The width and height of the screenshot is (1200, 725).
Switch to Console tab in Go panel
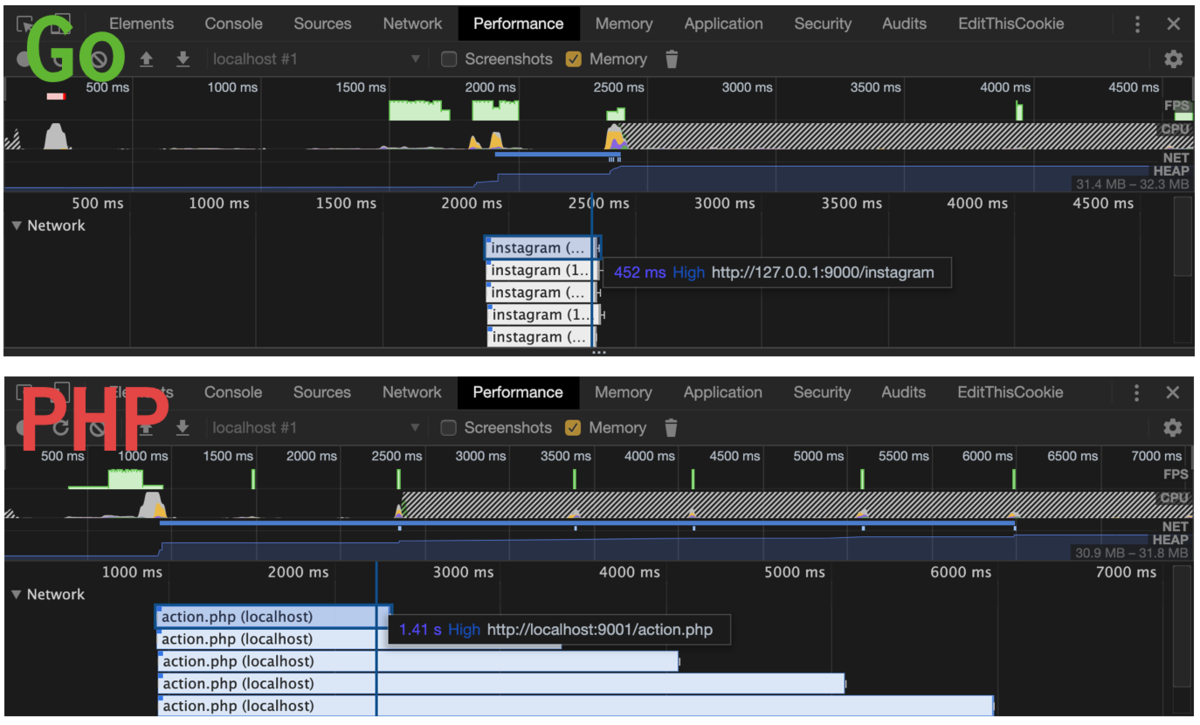tap(233, 24)
